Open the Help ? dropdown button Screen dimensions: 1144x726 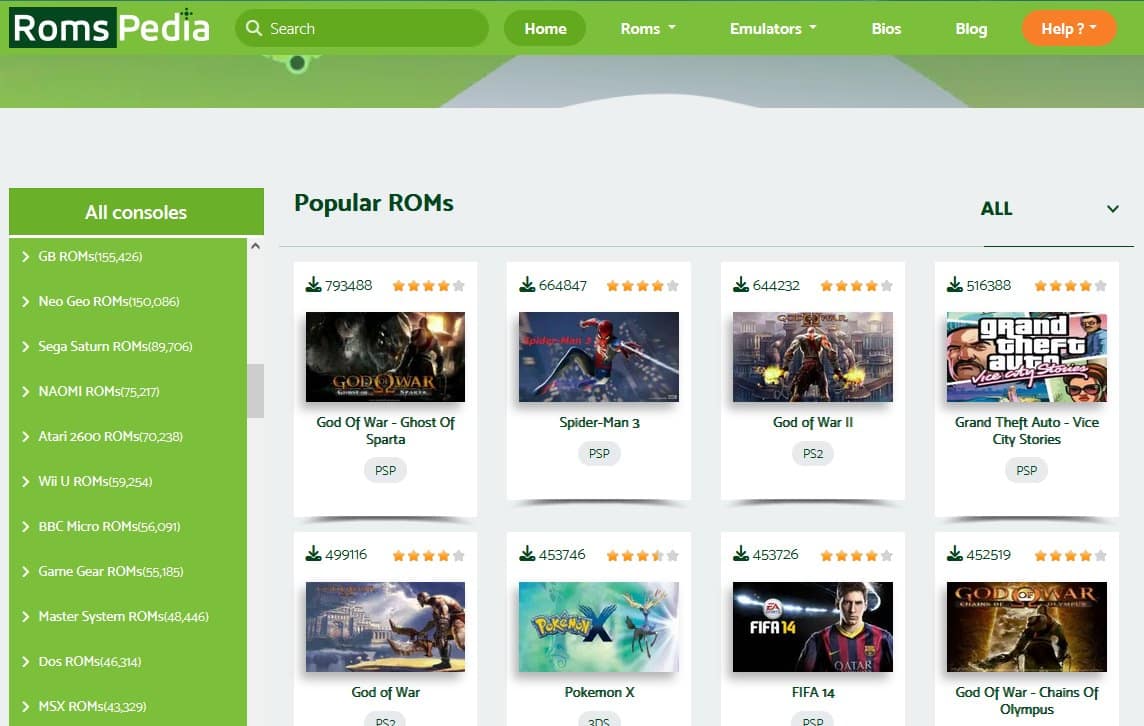click(x=1069, y=28)
